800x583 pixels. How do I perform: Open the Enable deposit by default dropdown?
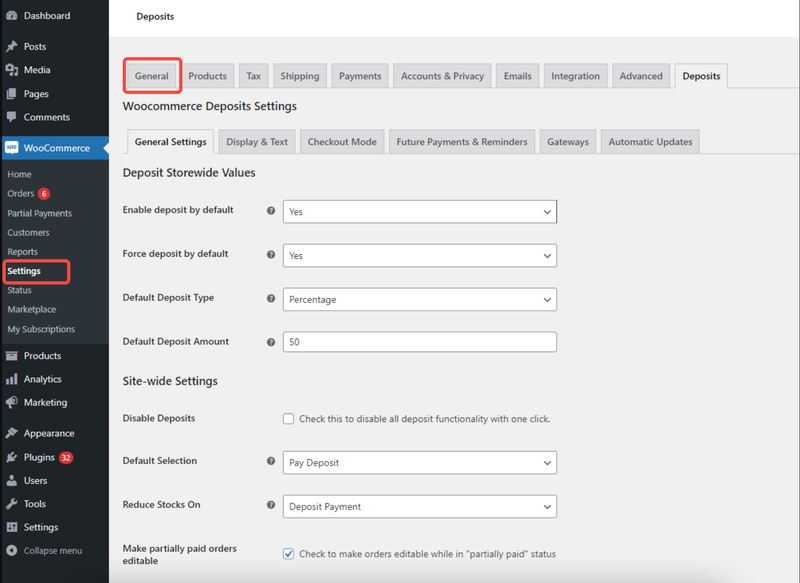tap(420, 212)
